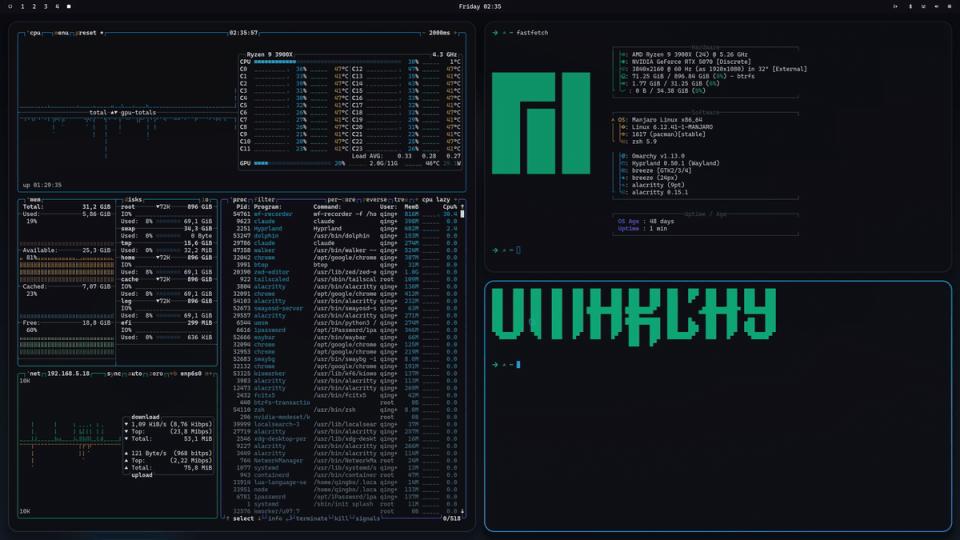Focus the prompt in the lower-right terminal

click(507, 365)
